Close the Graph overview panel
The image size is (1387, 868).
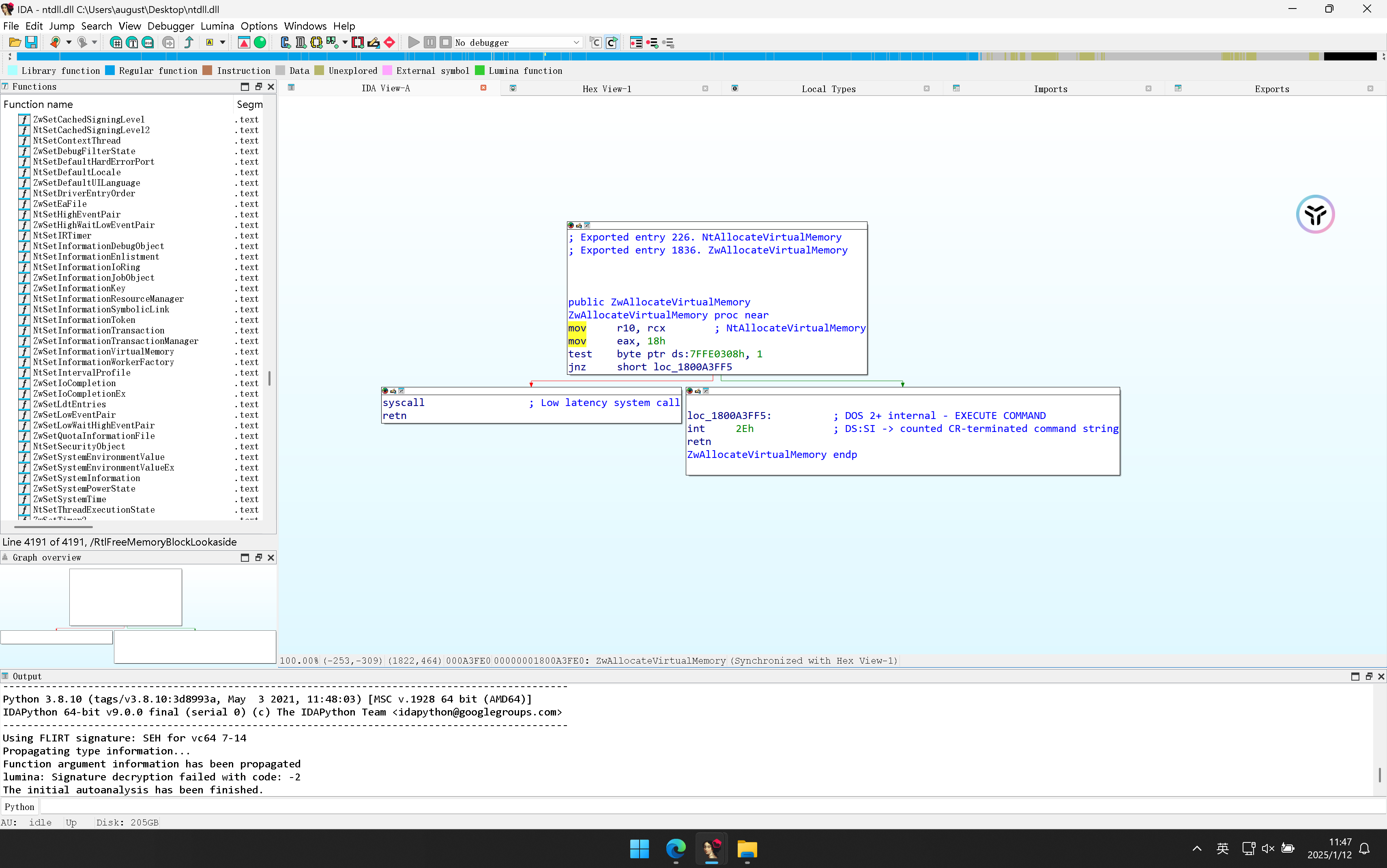(271, 557)
